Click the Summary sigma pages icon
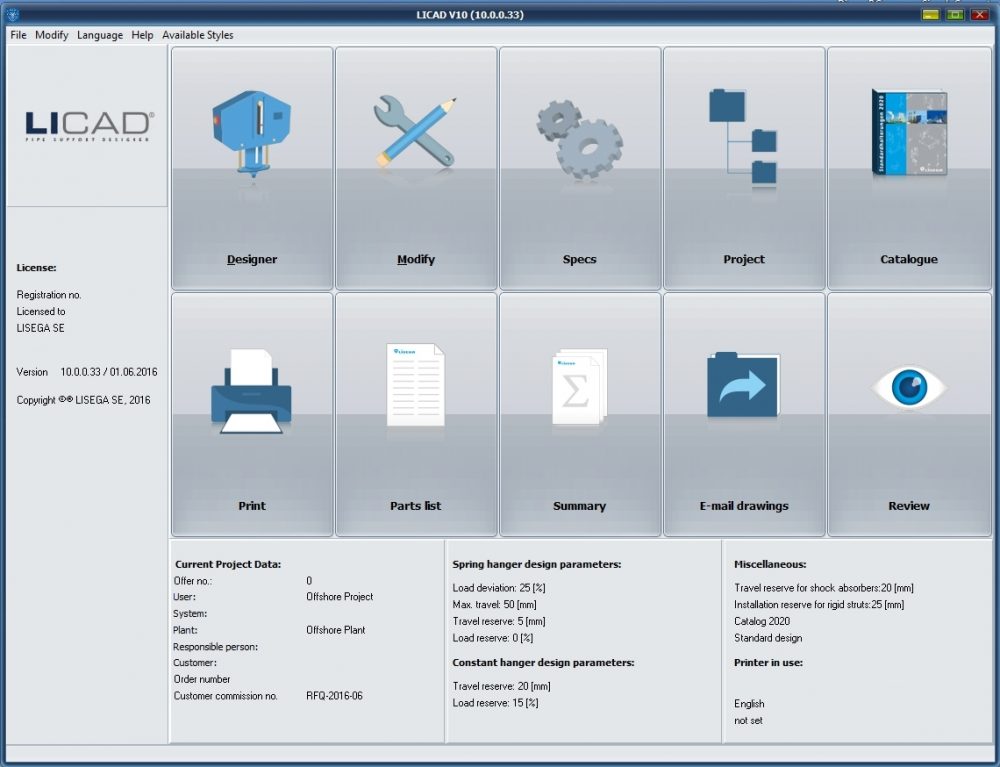The height and width of the screenshot is (767, 1000). tap(579, 388)
